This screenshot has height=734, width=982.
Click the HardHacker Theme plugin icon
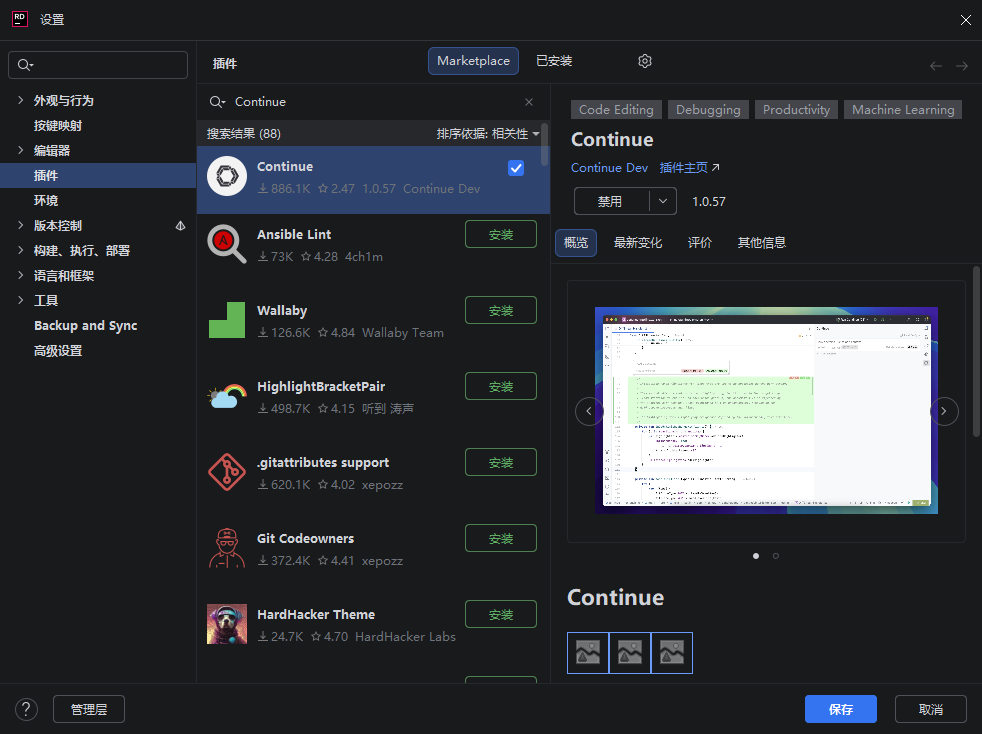pos(227,624)
